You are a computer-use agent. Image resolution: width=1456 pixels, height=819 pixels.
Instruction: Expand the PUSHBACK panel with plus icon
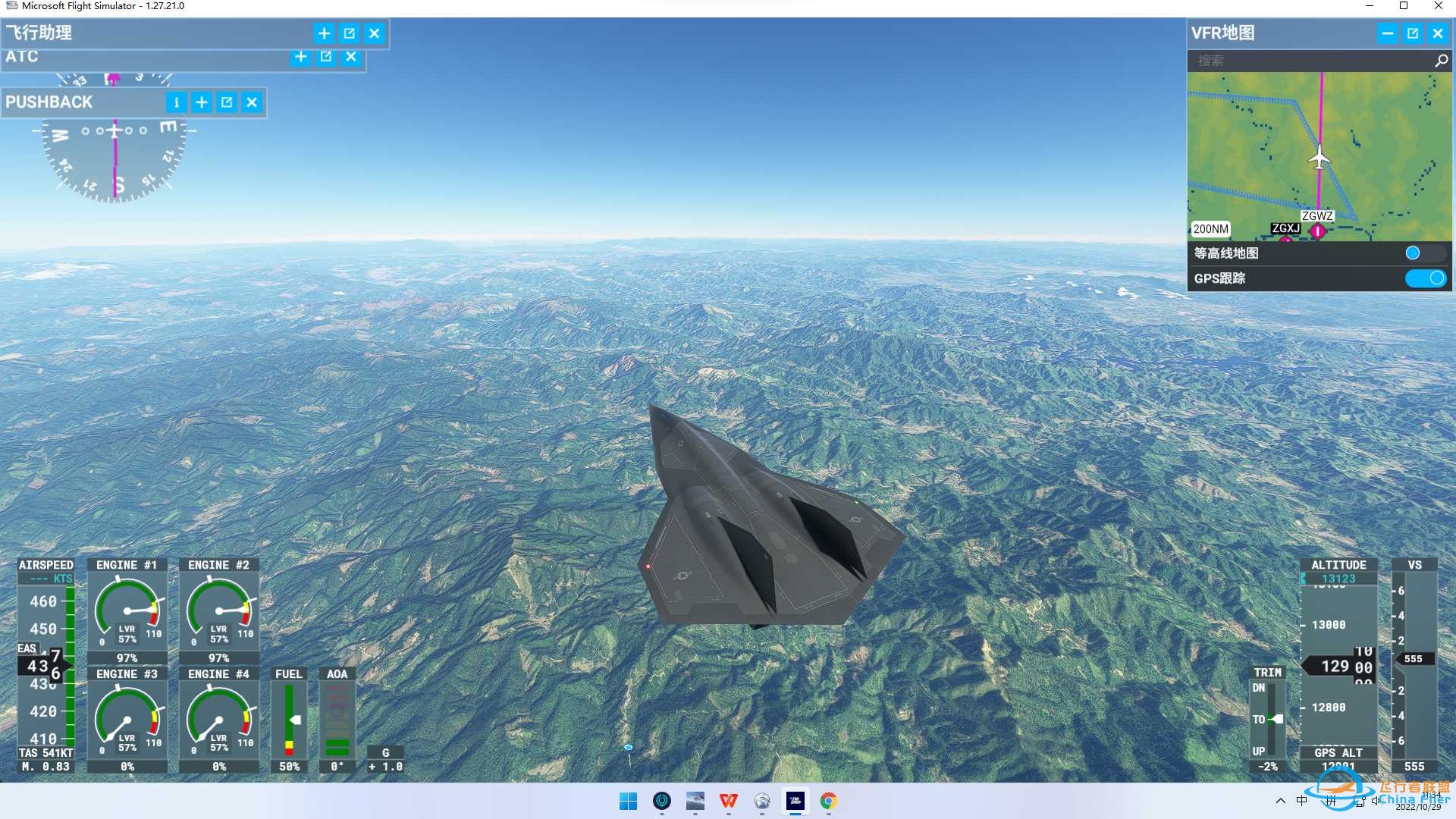(x=202, y=102)
